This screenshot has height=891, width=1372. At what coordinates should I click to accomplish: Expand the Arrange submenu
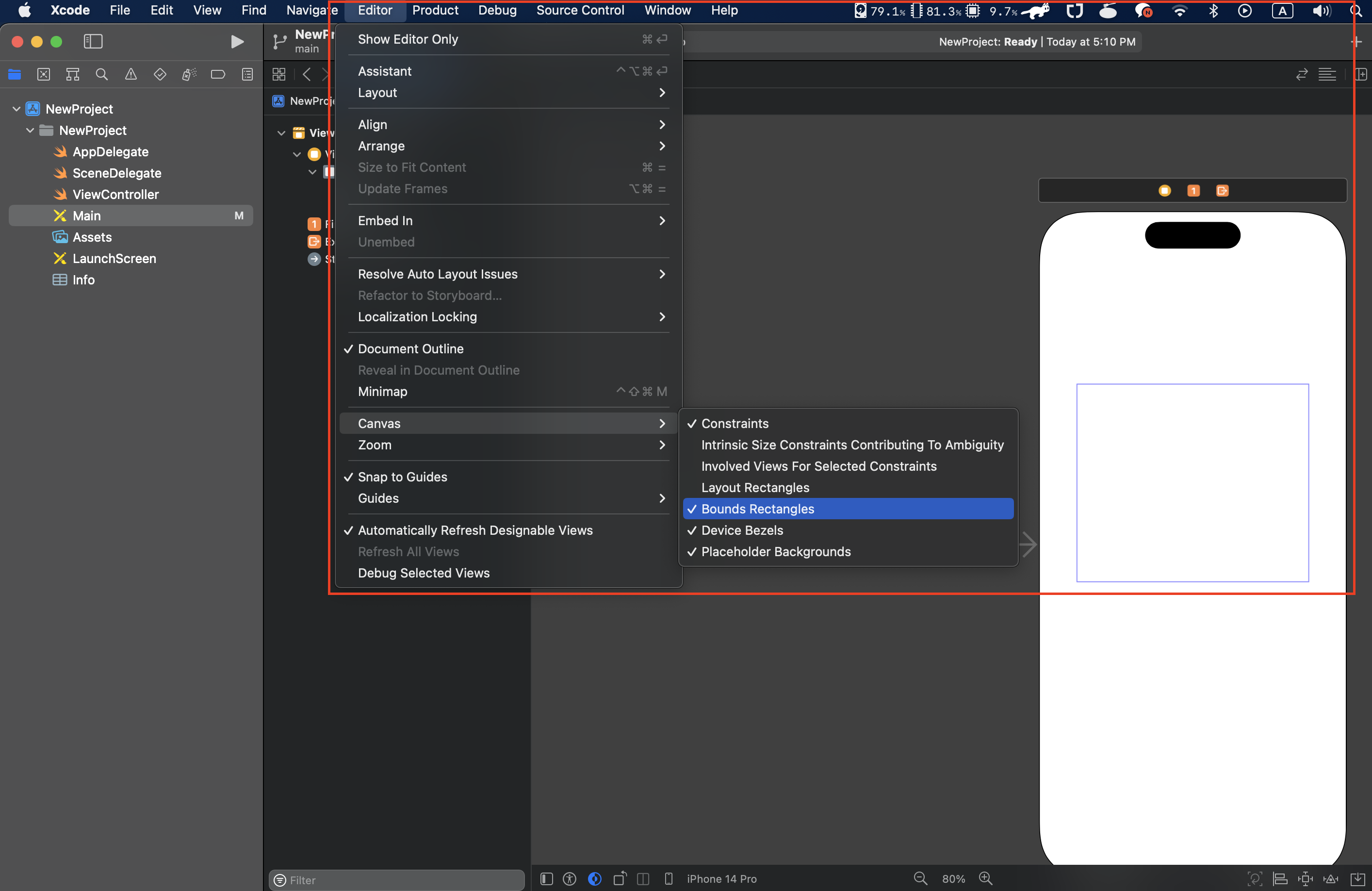point(508,146)
